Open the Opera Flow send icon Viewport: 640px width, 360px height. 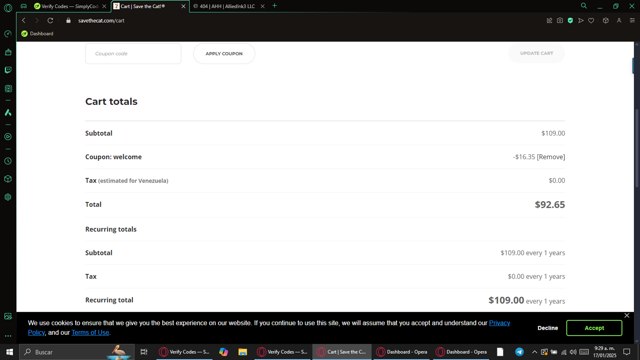click(580, 20)
